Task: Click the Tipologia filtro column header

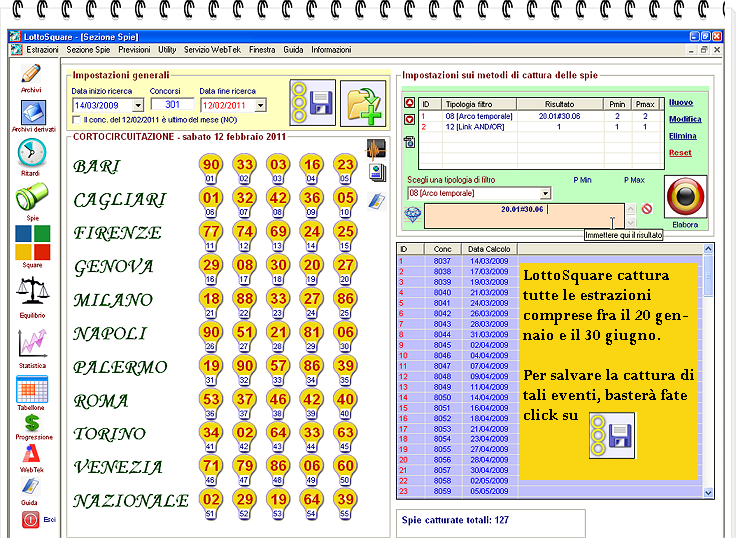Action: (479, 104)
